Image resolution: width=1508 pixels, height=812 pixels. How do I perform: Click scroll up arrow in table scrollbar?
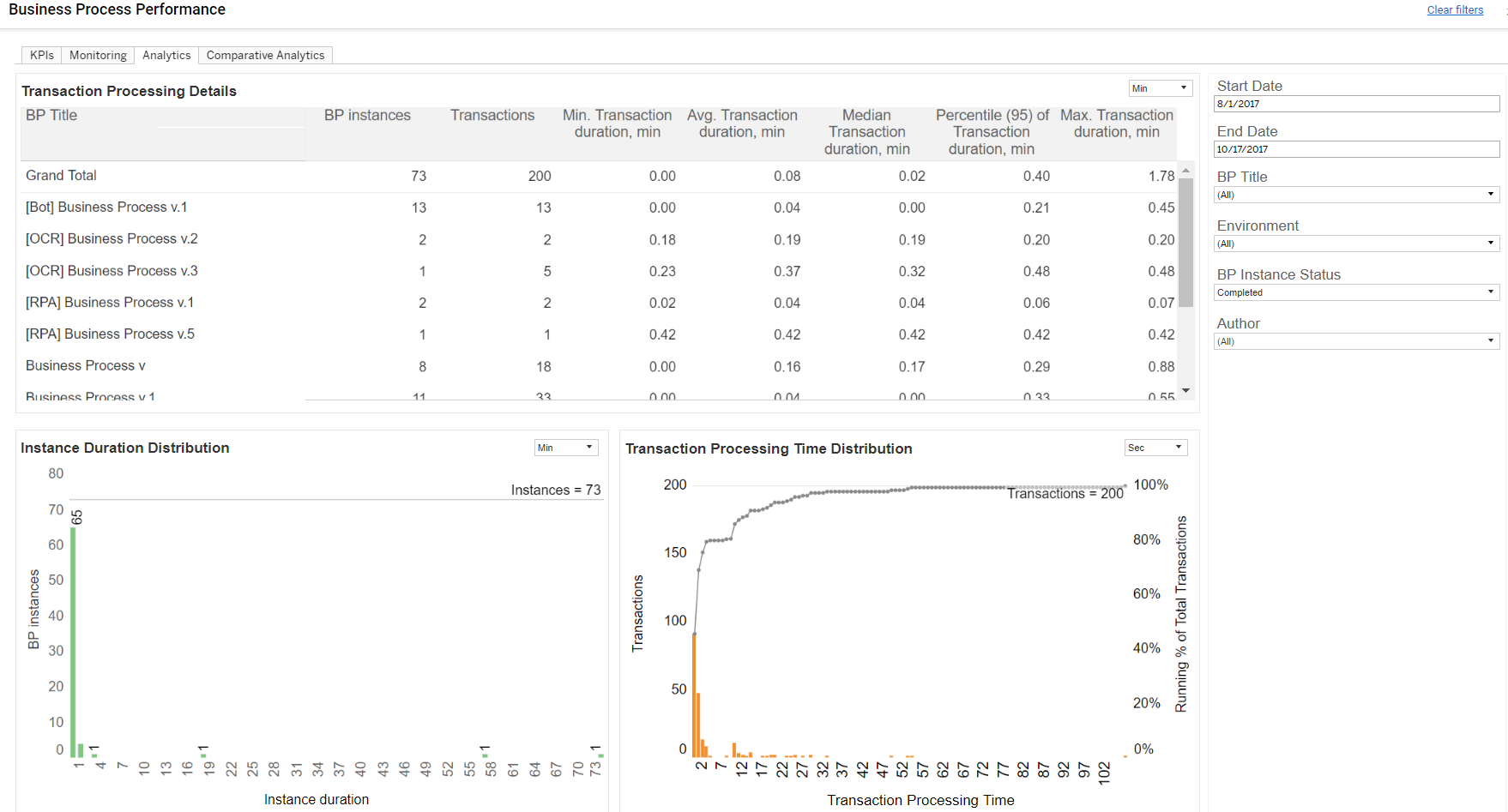(x=1186, y=171)
